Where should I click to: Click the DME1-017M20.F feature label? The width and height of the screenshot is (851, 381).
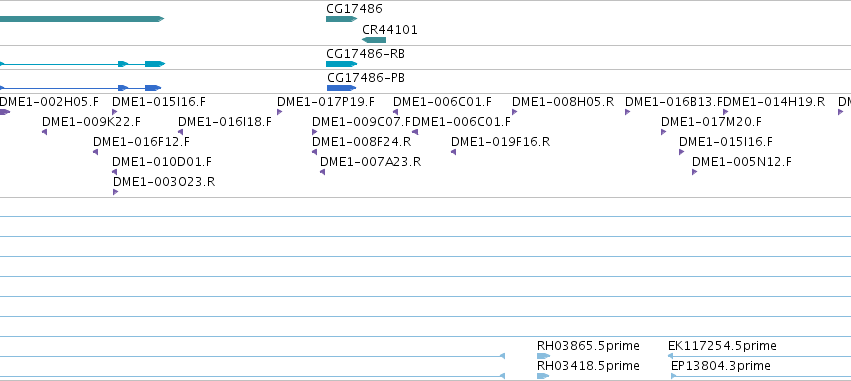click(x=712, y=122)
